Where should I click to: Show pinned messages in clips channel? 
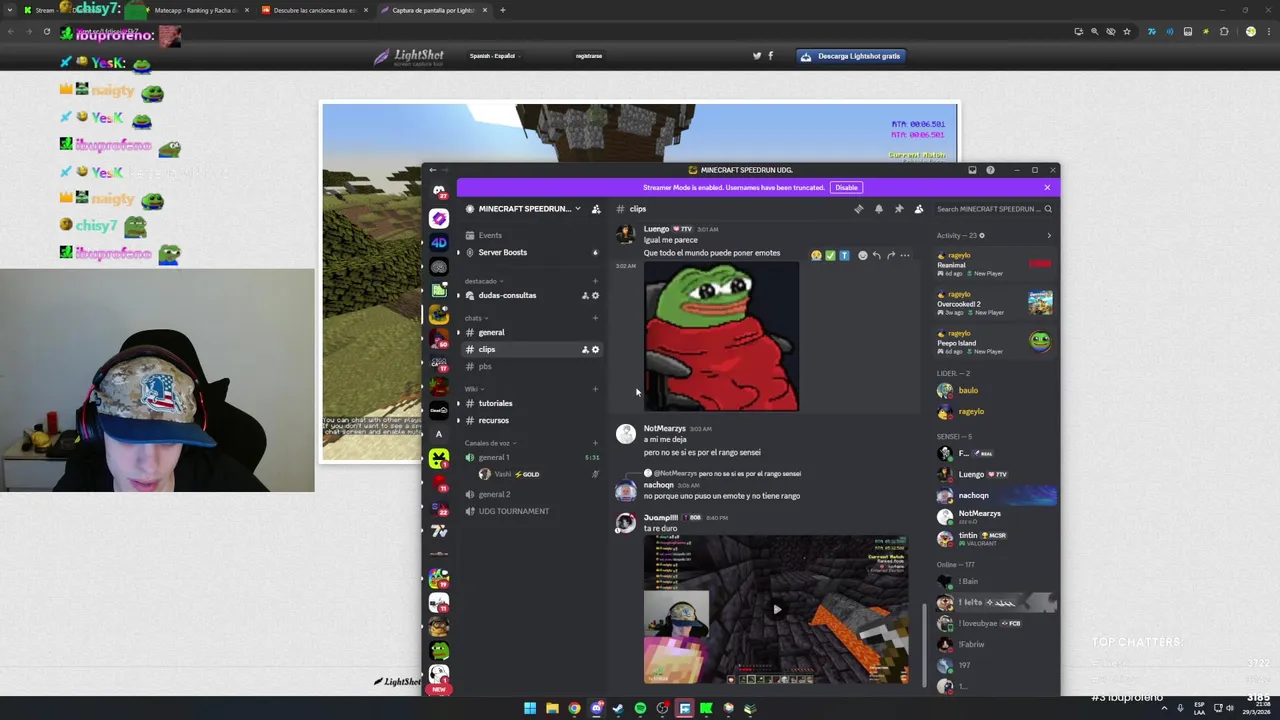[898, 209]
